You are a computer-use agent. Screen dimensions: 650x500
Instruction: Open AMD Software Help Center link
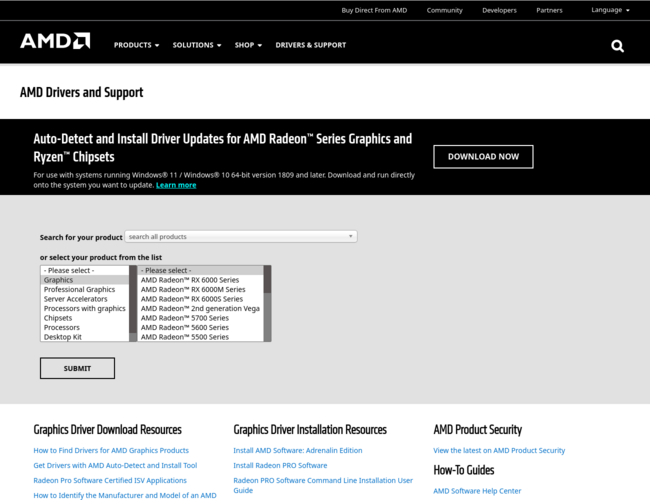click(477, 491)
